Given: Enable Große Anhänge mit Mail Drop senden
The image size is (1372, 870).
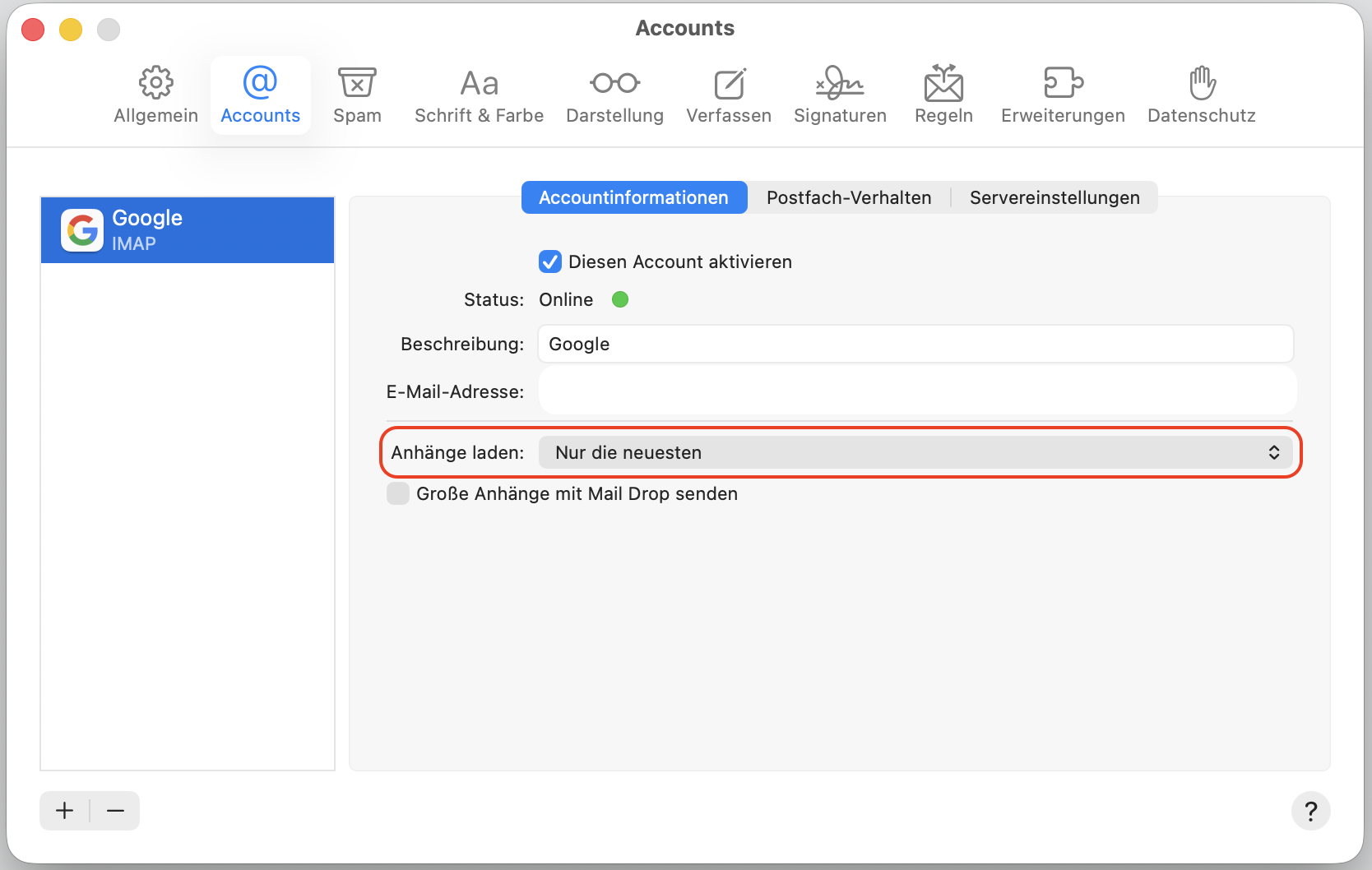Looking at the screenshot, I should tap(398, 493).
